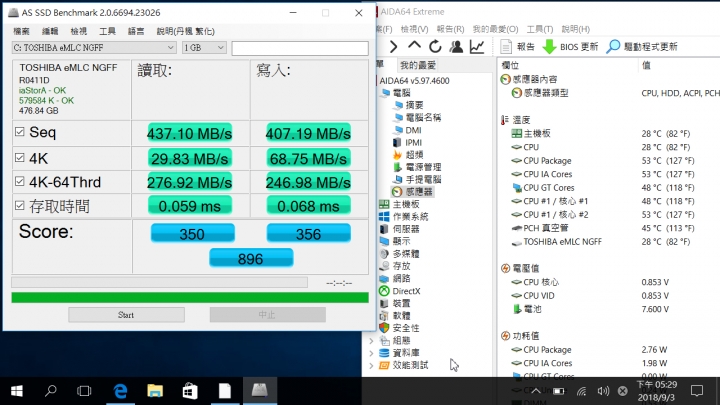Select the 安全性 tree item
Viewport: 720px width, 405px height.
point(399,328)
